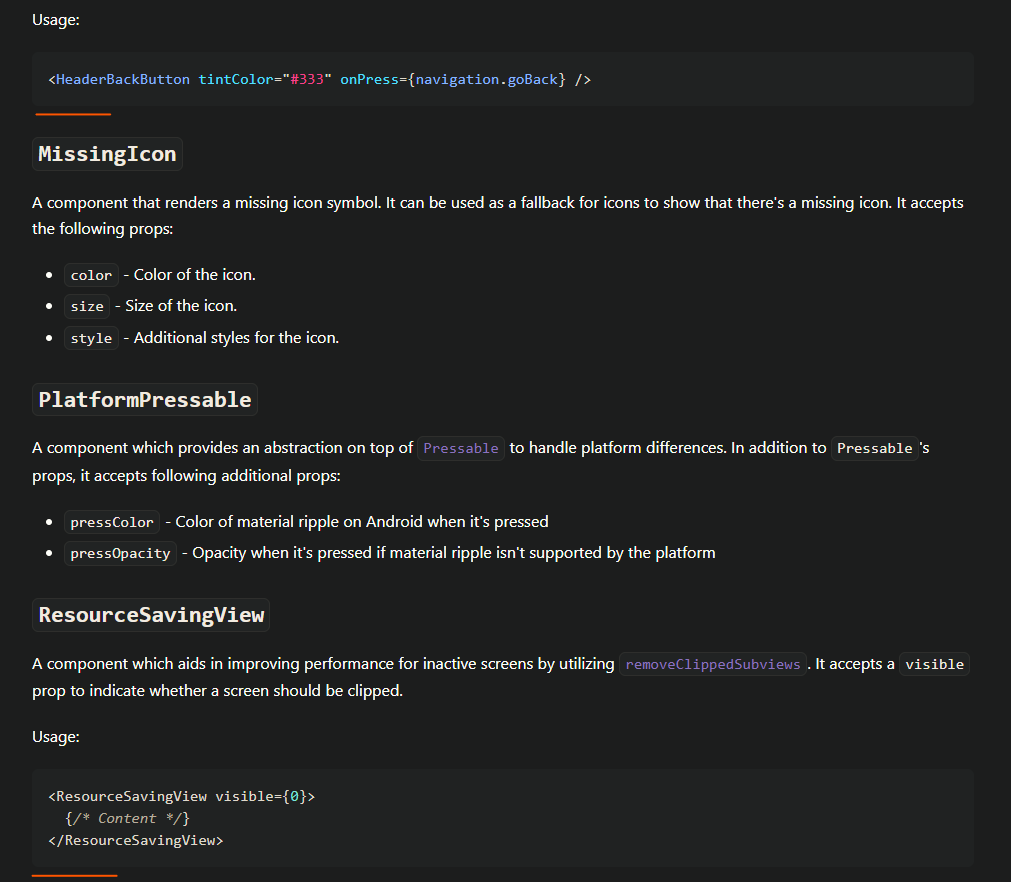Click the "Usage:" label above ResourceSavingView code

[56, 737]
